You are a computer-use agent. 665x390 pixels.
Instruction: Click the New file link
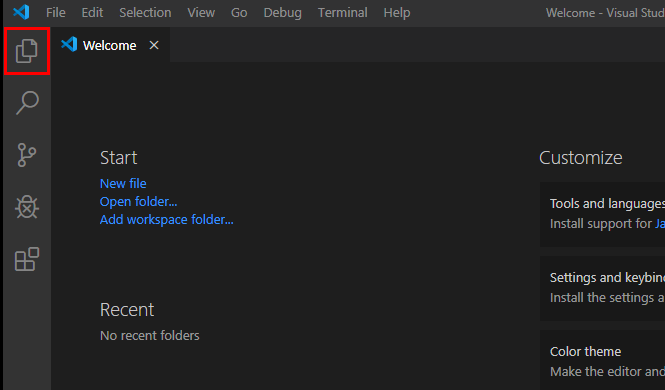[123, 184]
